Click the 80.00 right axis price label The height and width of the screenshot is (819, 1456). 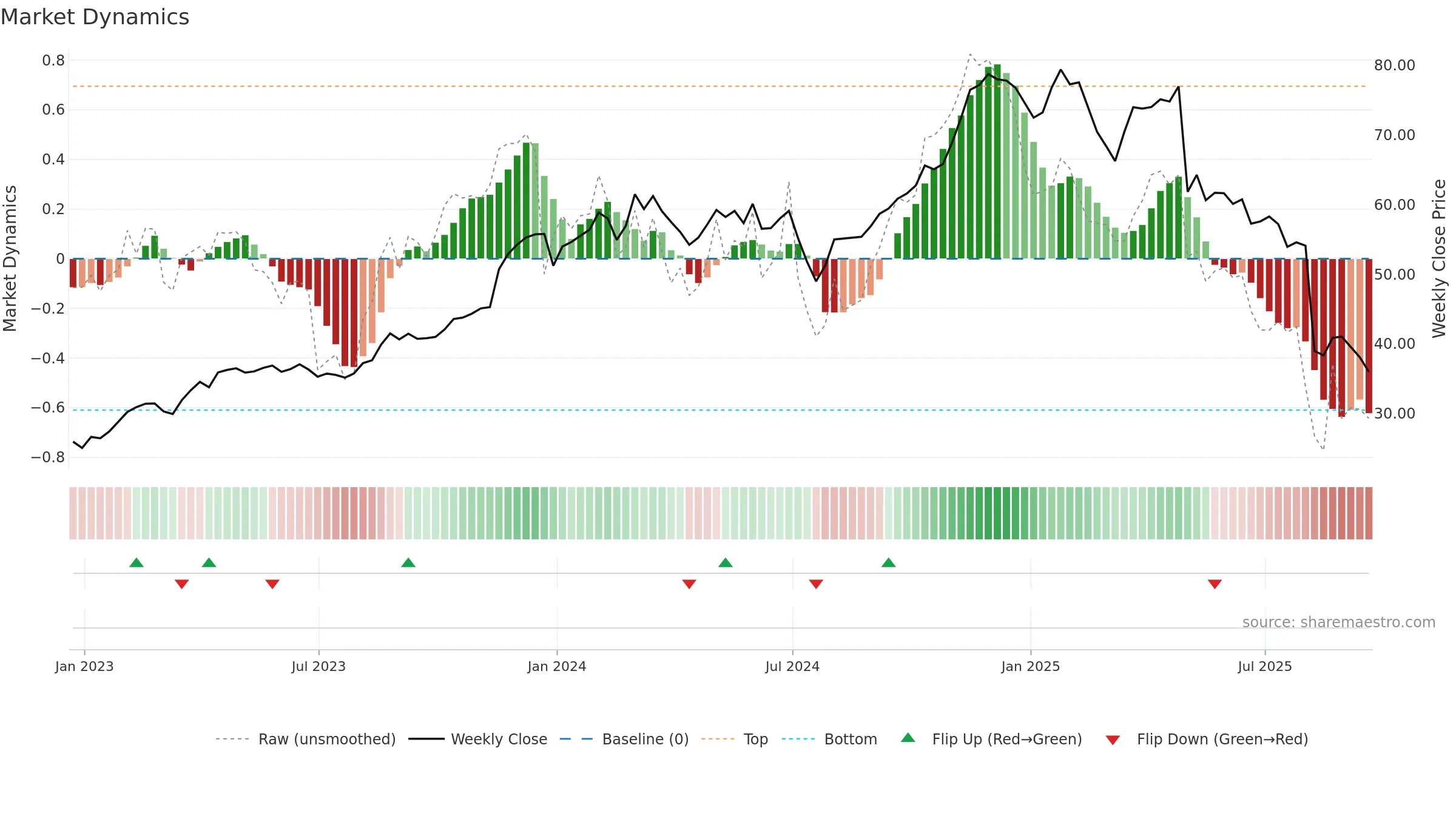pos(1395,65)
